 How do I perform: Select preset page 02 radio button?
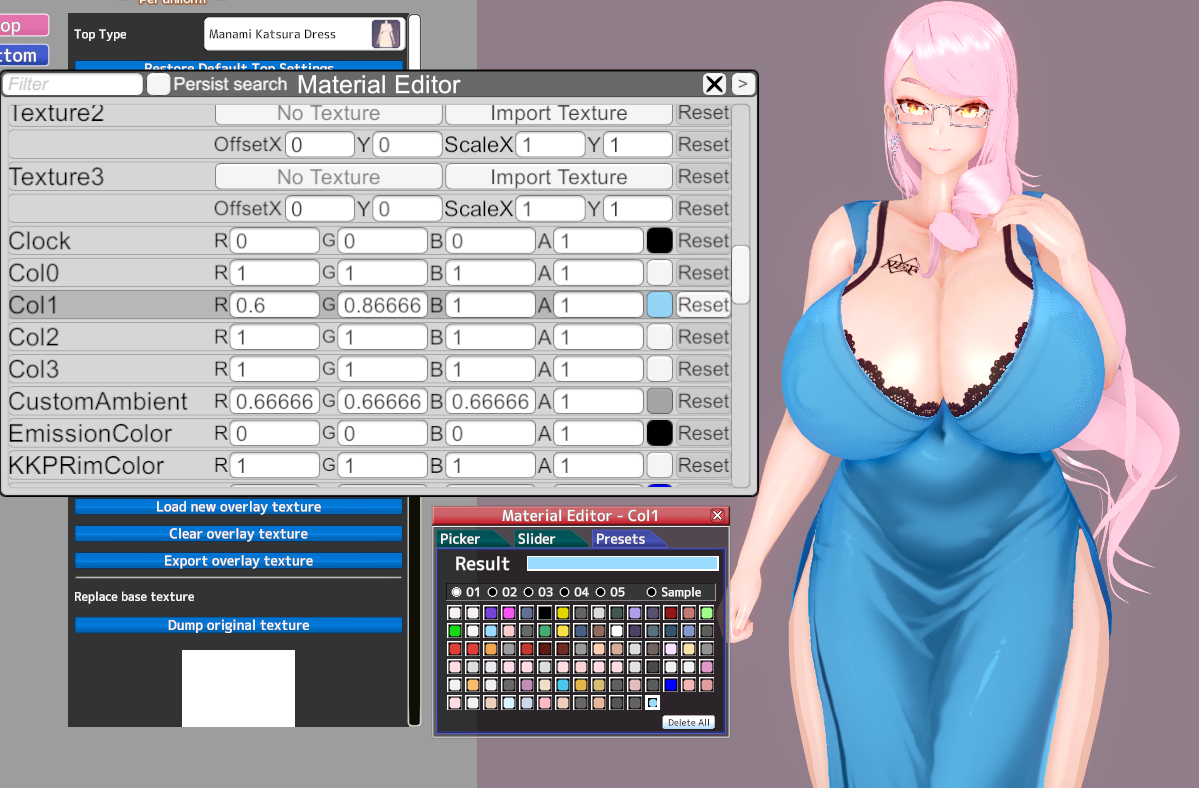[493, 592]
